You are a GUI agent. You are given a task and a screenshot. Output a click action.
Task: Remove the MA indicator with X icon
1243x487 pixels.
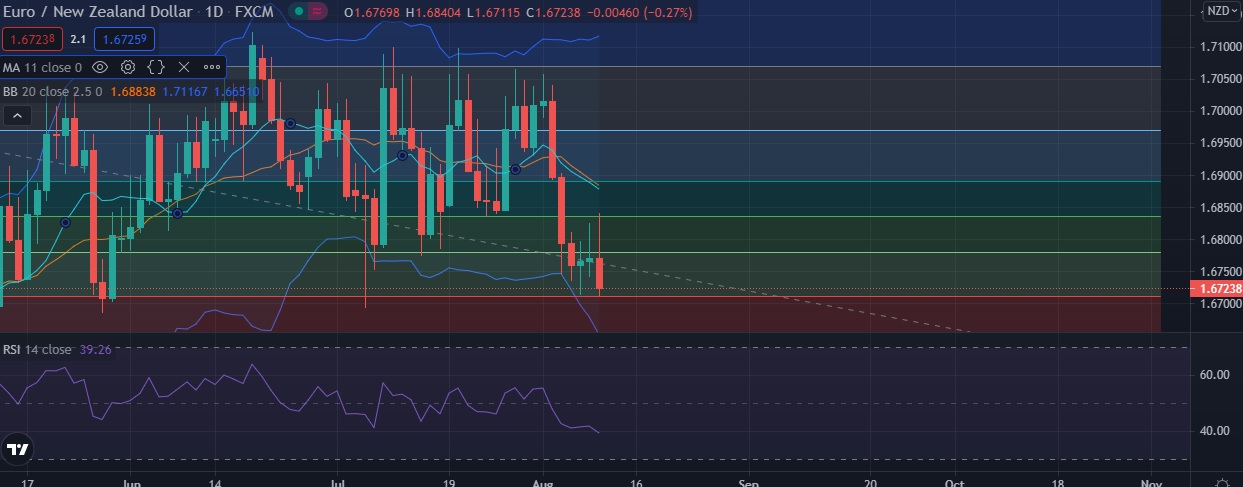183,67
